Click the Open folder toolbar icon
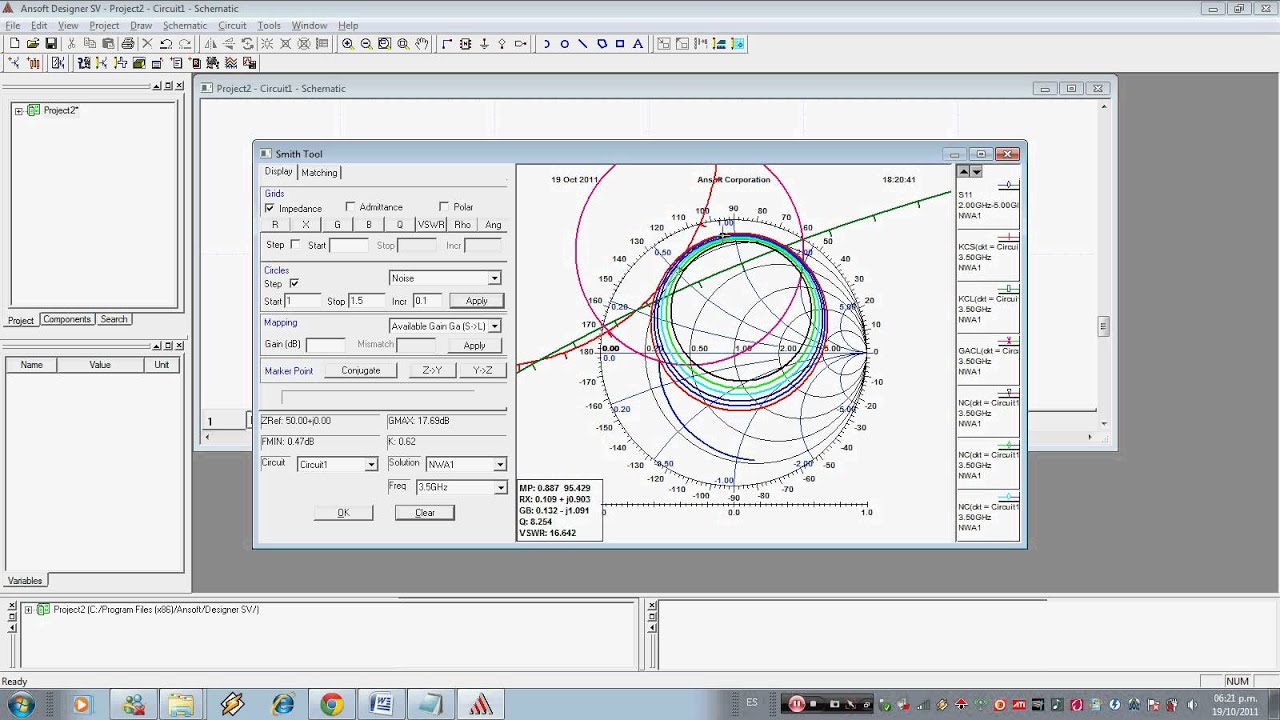1280x720 pixels. pos(33,44)
